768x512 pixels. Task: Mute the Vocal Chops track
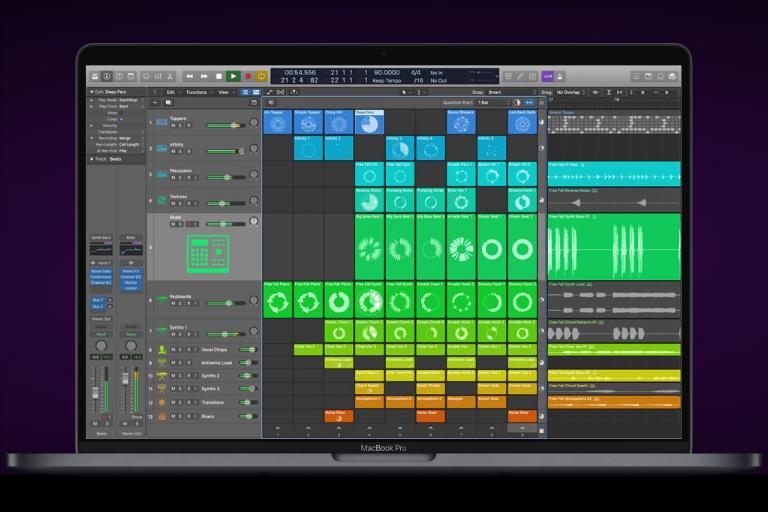(x=172, y=349)
